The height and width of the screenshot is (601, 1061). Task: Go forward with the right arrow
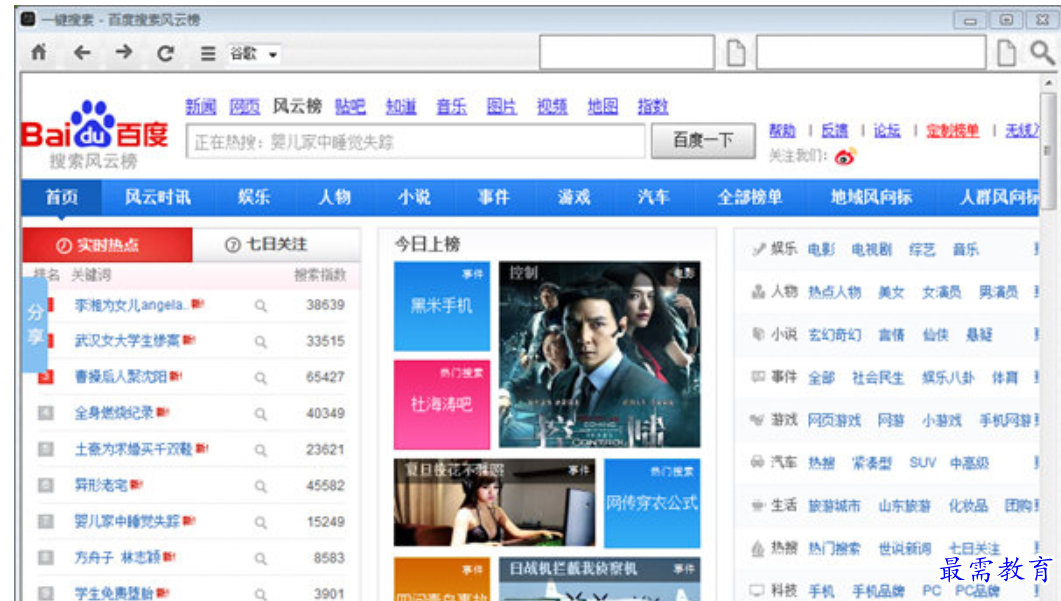coord(124,52)
